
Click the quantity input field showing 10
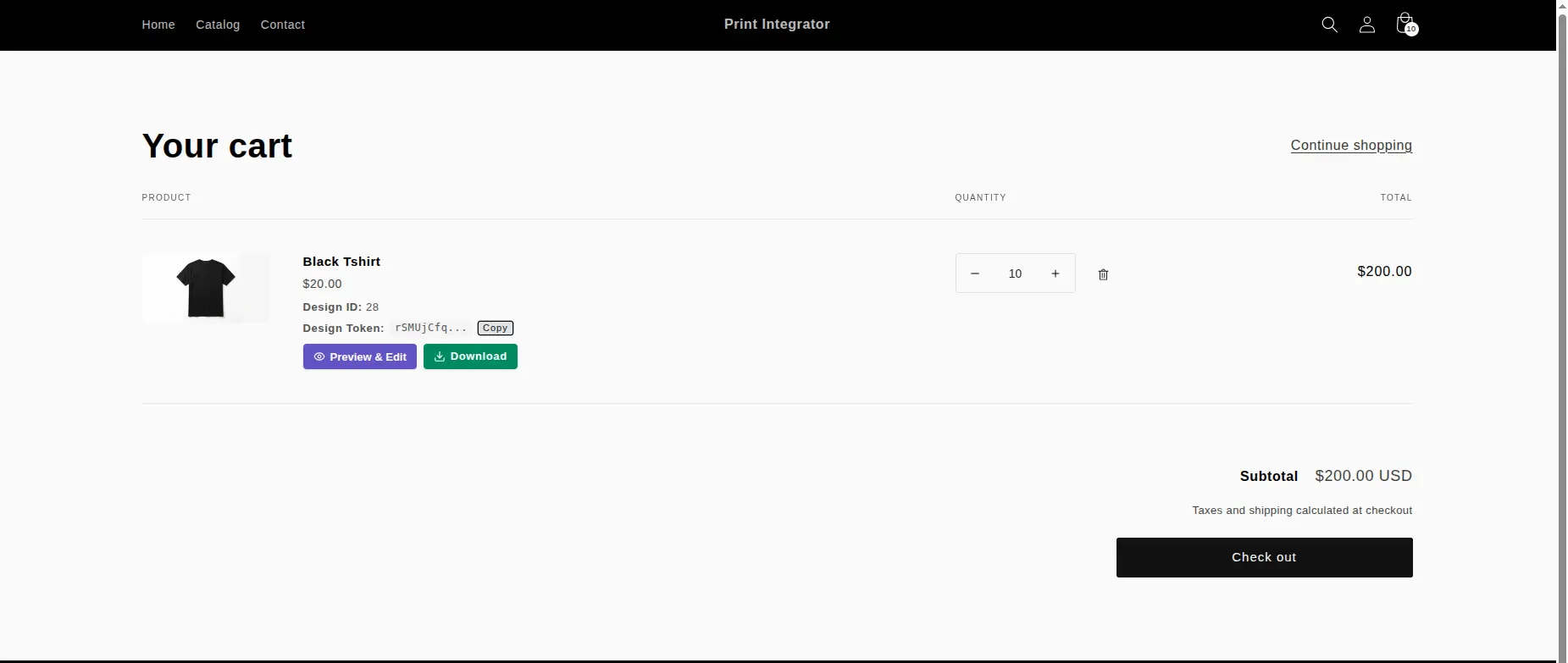click(x=1015, y=273)
